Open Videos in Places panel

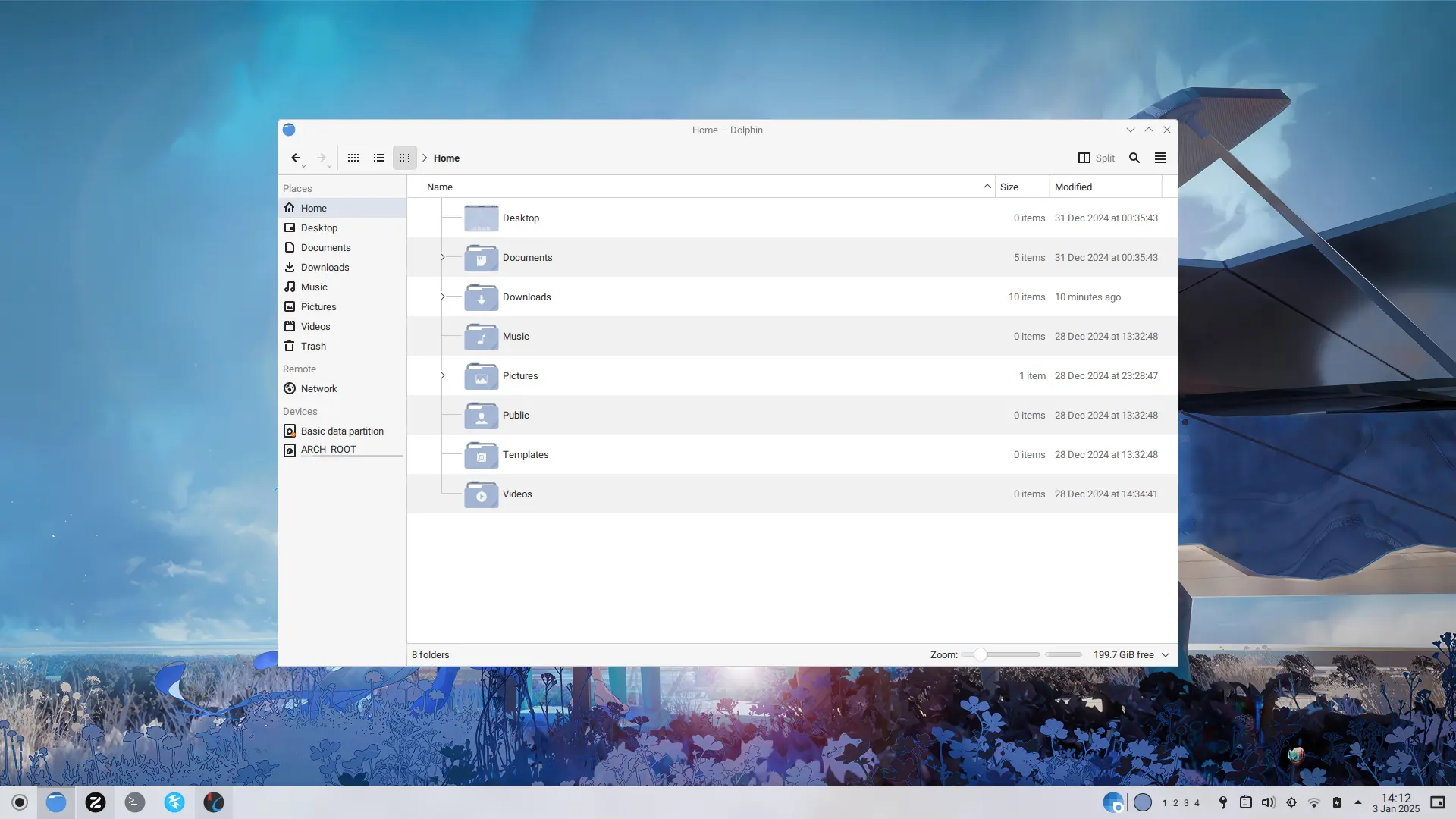pos(342,326)
